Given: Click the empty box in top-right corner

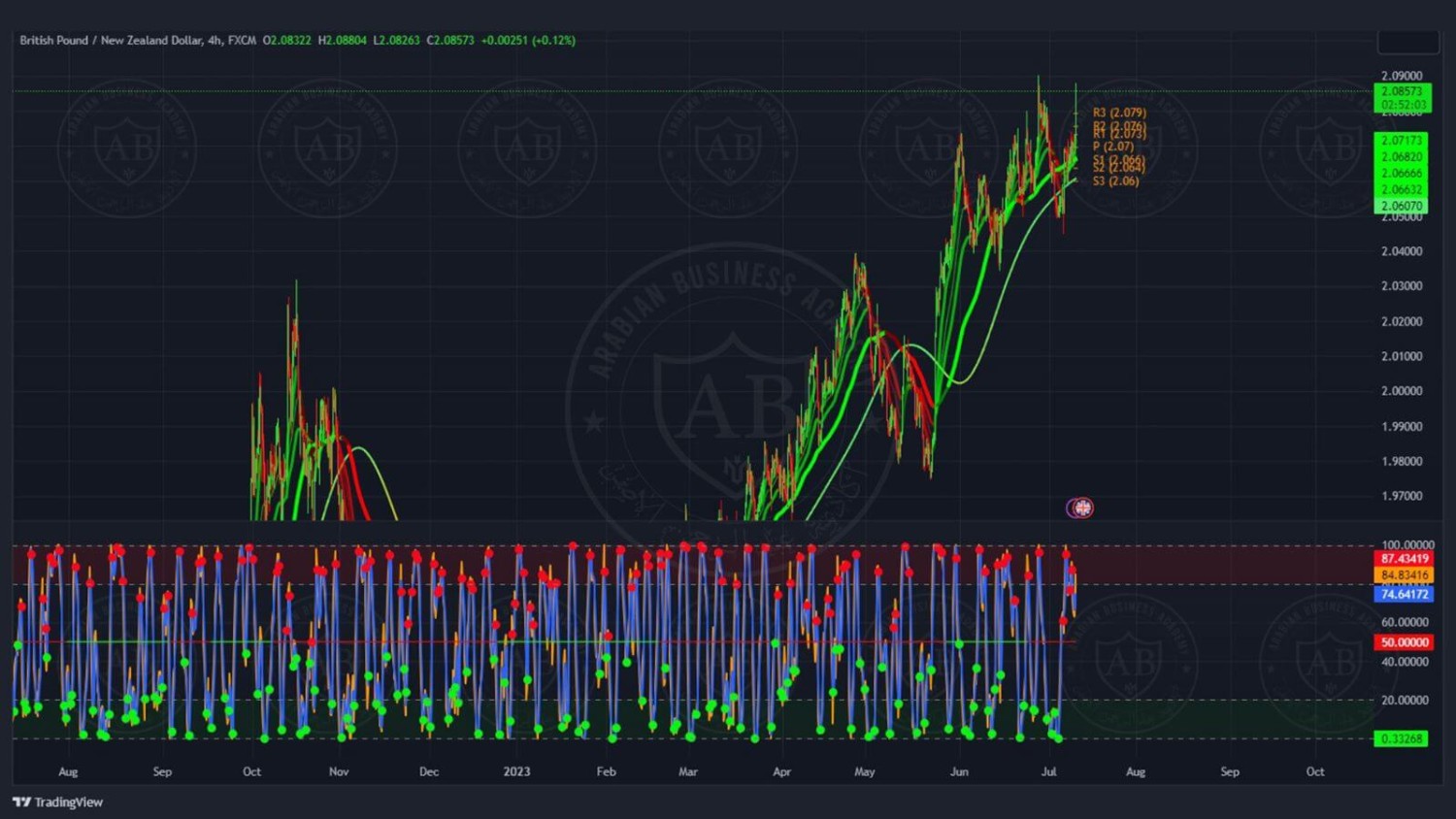Looking at the screenshot, I should click(x=1407, y=43).
